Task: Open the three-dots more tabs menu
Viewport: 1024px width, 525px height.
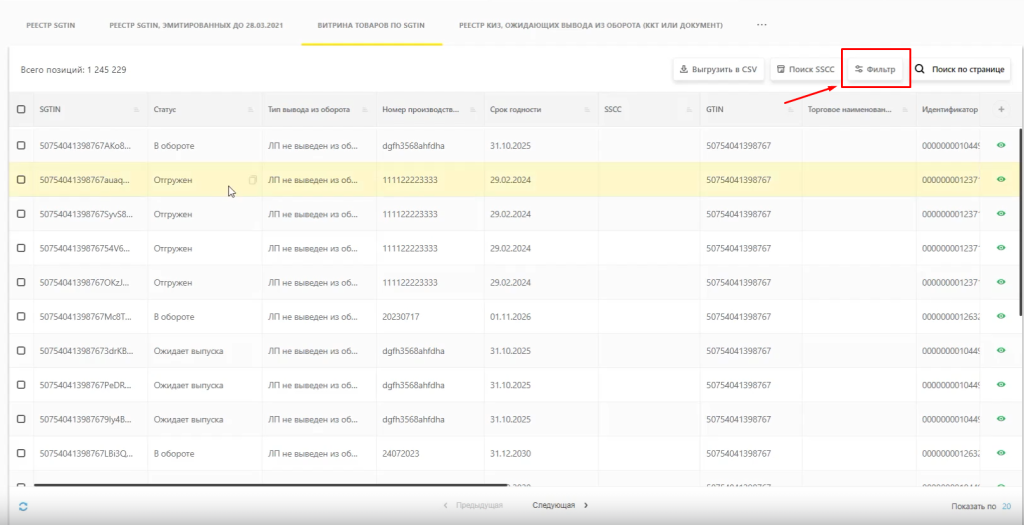Action: pyautogui.click(x=762, y=24)
